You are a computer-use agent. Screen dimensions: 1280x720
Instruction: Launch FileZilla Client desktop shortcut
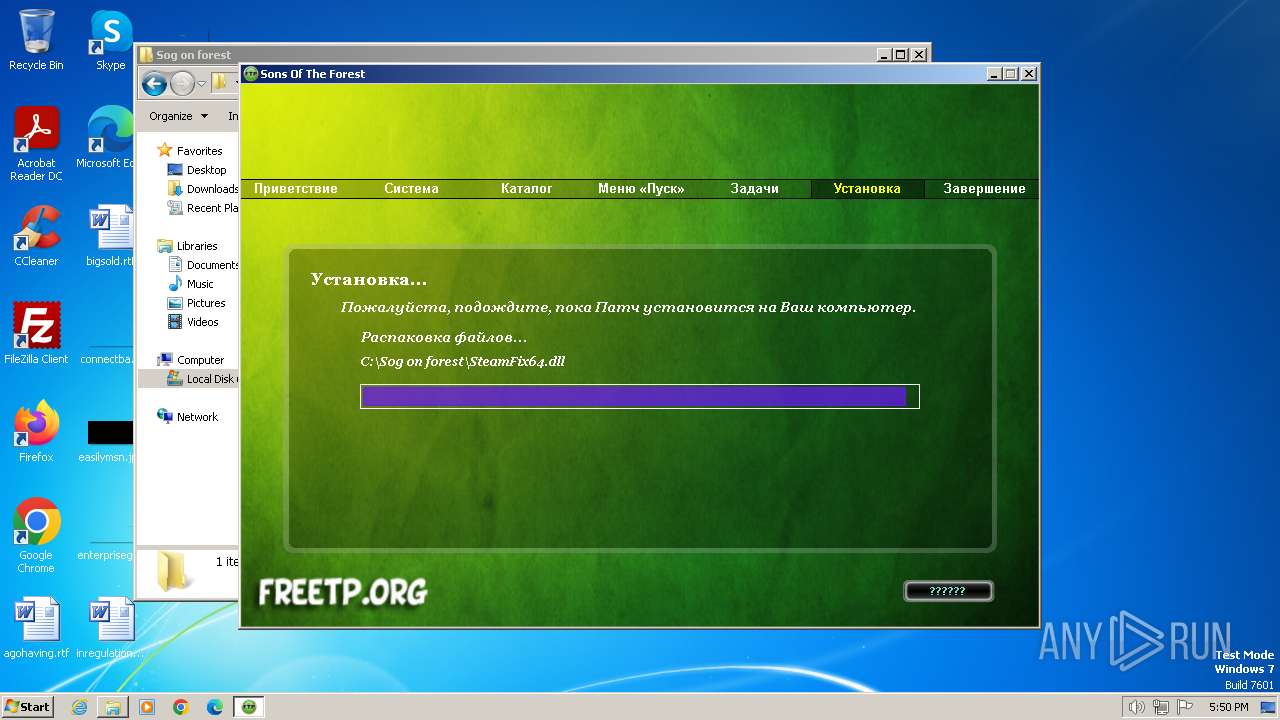(x=36, y=333)
